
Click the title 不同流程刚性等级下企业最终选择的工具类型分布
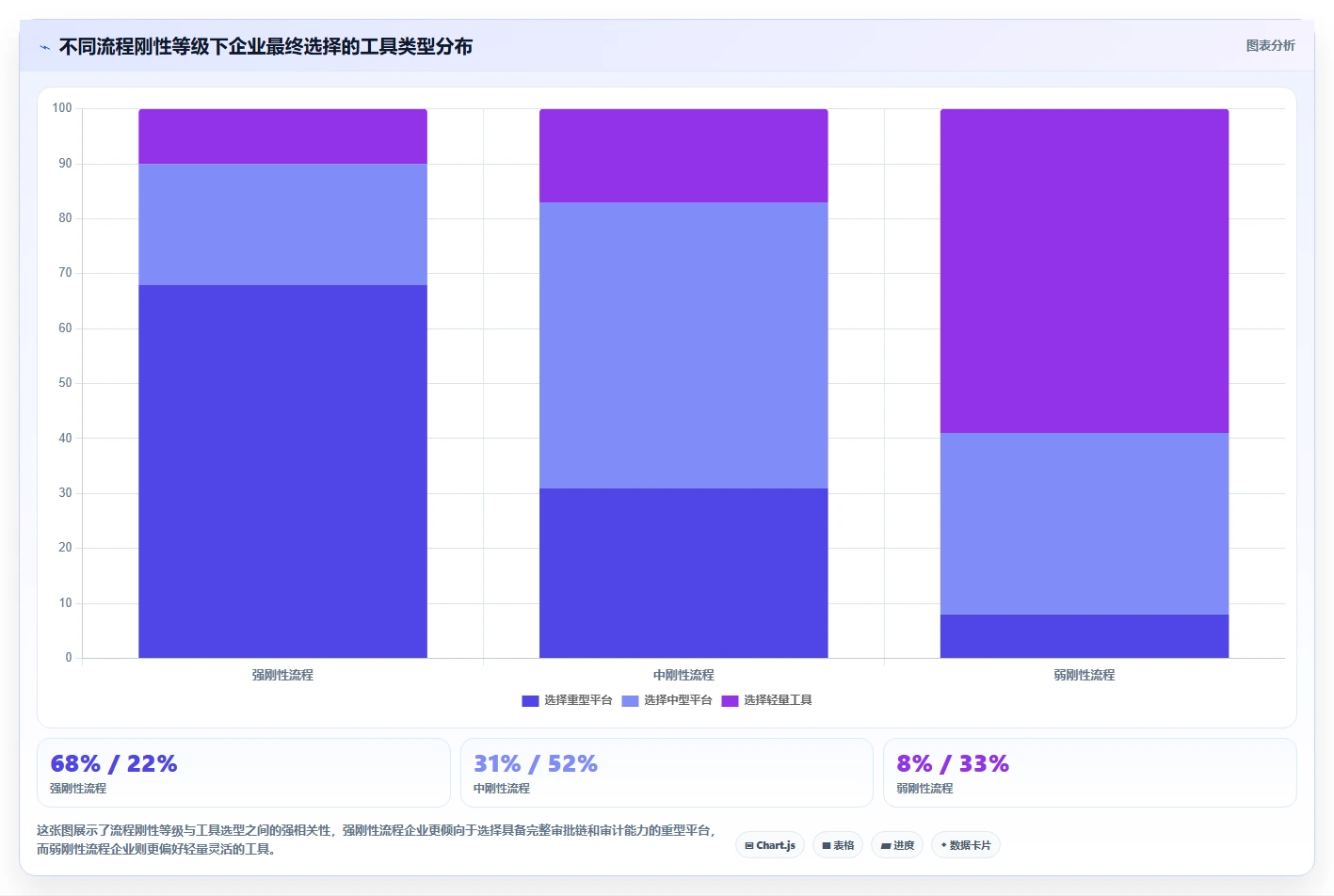[265, 46]
